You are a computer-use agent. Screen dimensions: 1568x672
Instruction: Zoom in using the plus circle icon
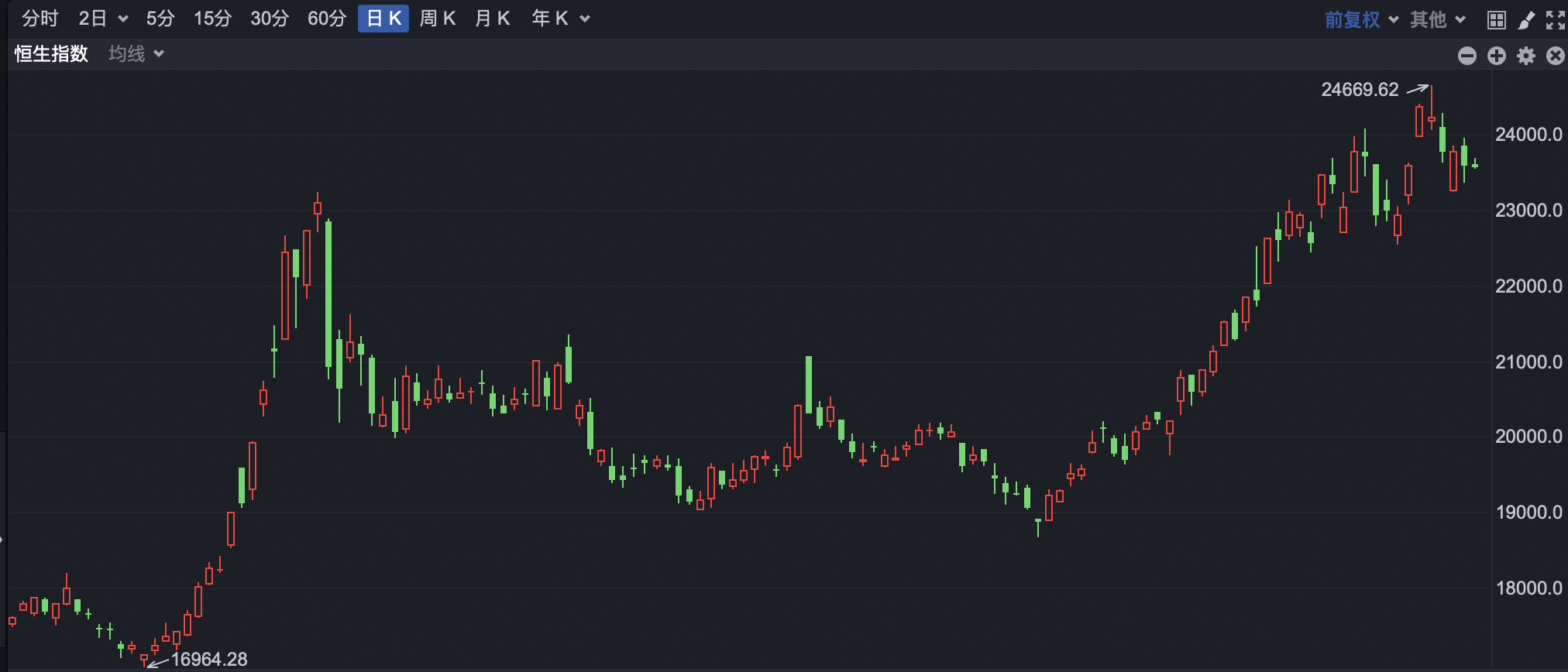[1497, 56]
